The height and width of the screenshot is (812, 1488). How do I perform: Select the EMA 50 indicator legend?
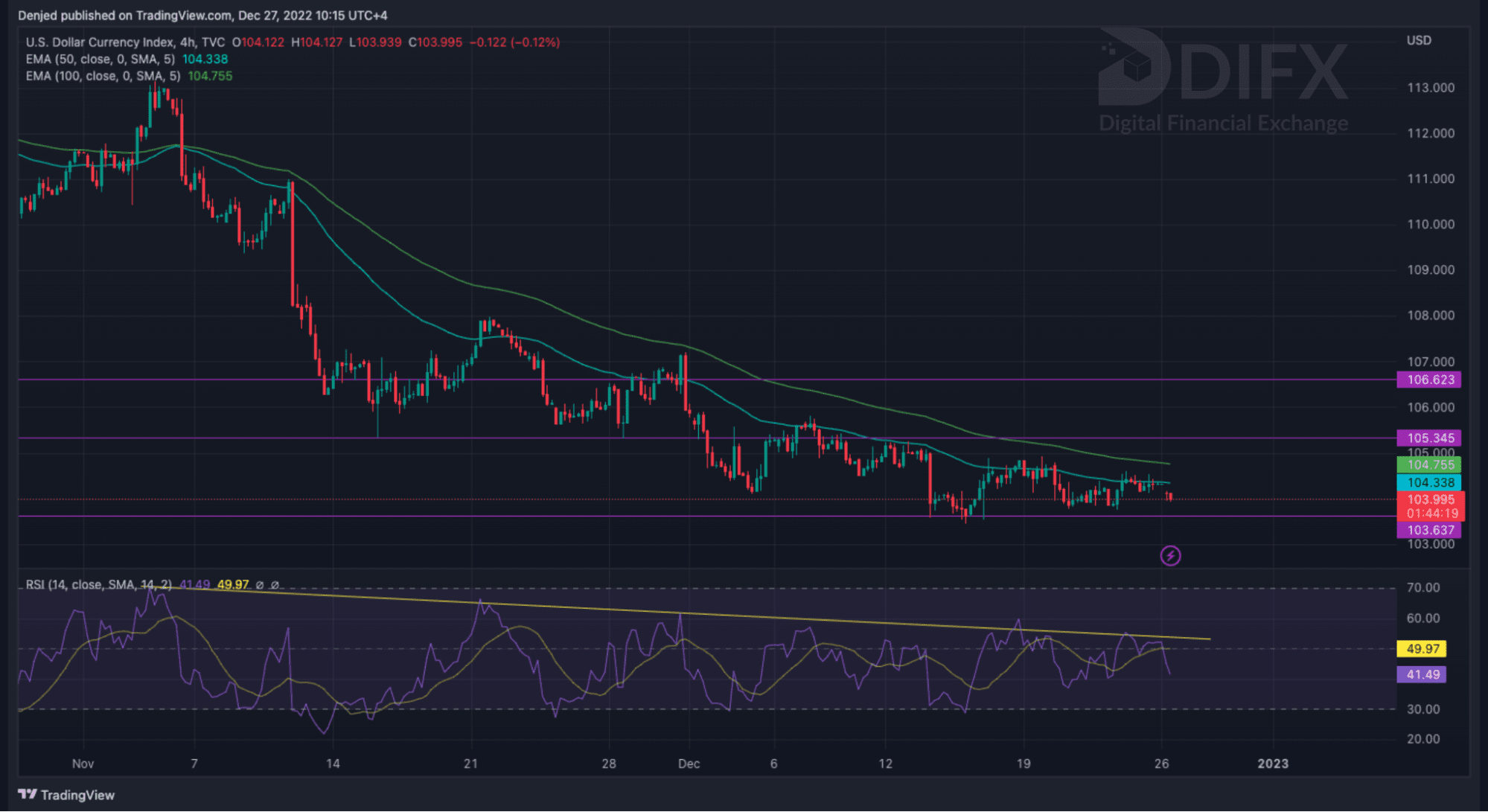click(100, 60)
